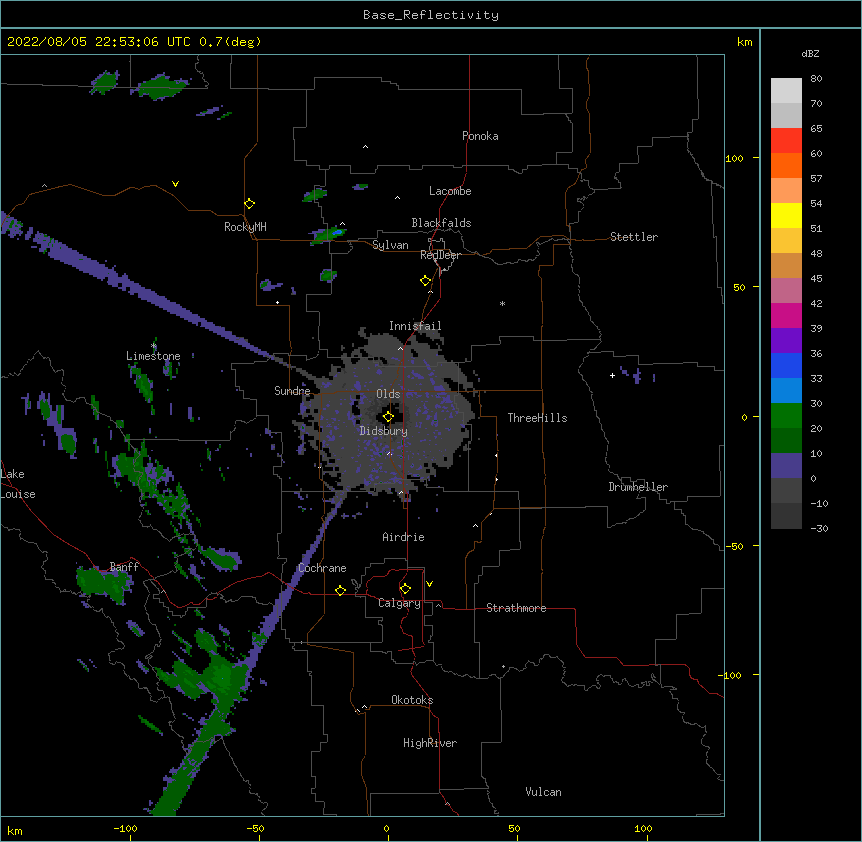Click the yellow diamond marker south of RedDeer

[425, 281]
